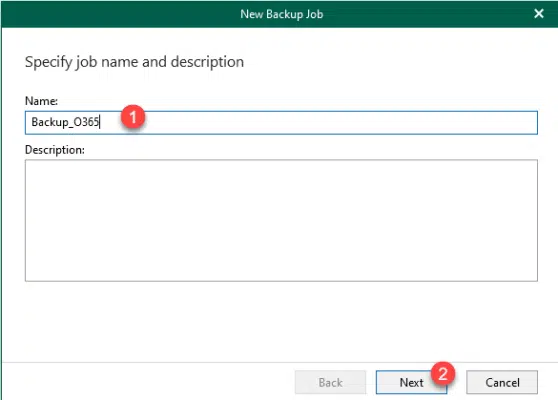The image size is (558, 400).
Task: Cancel the new backup job wizard
Action: 502,383
